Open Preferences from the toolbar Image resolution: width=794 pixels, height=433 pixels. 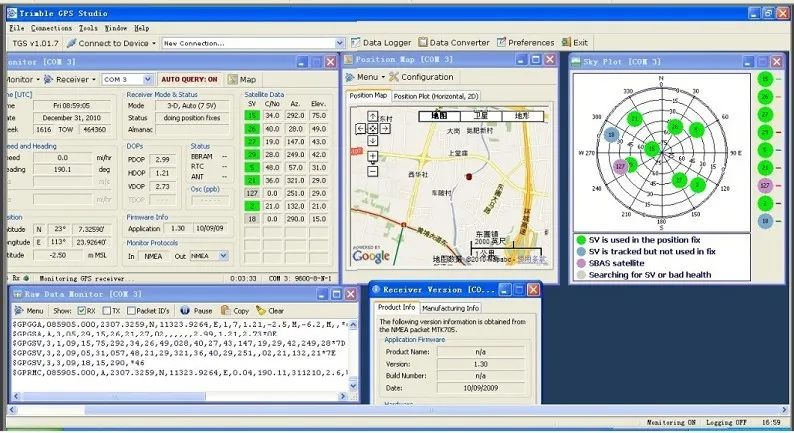coord(530,43)
